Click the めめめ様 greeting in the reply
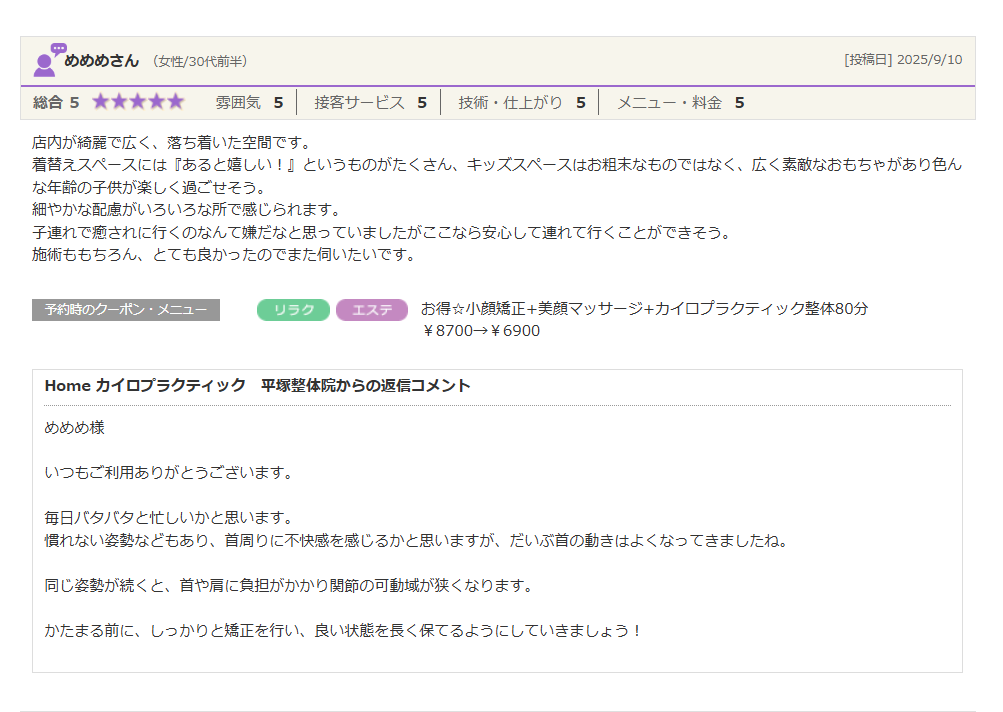 [x=74, y=428]
